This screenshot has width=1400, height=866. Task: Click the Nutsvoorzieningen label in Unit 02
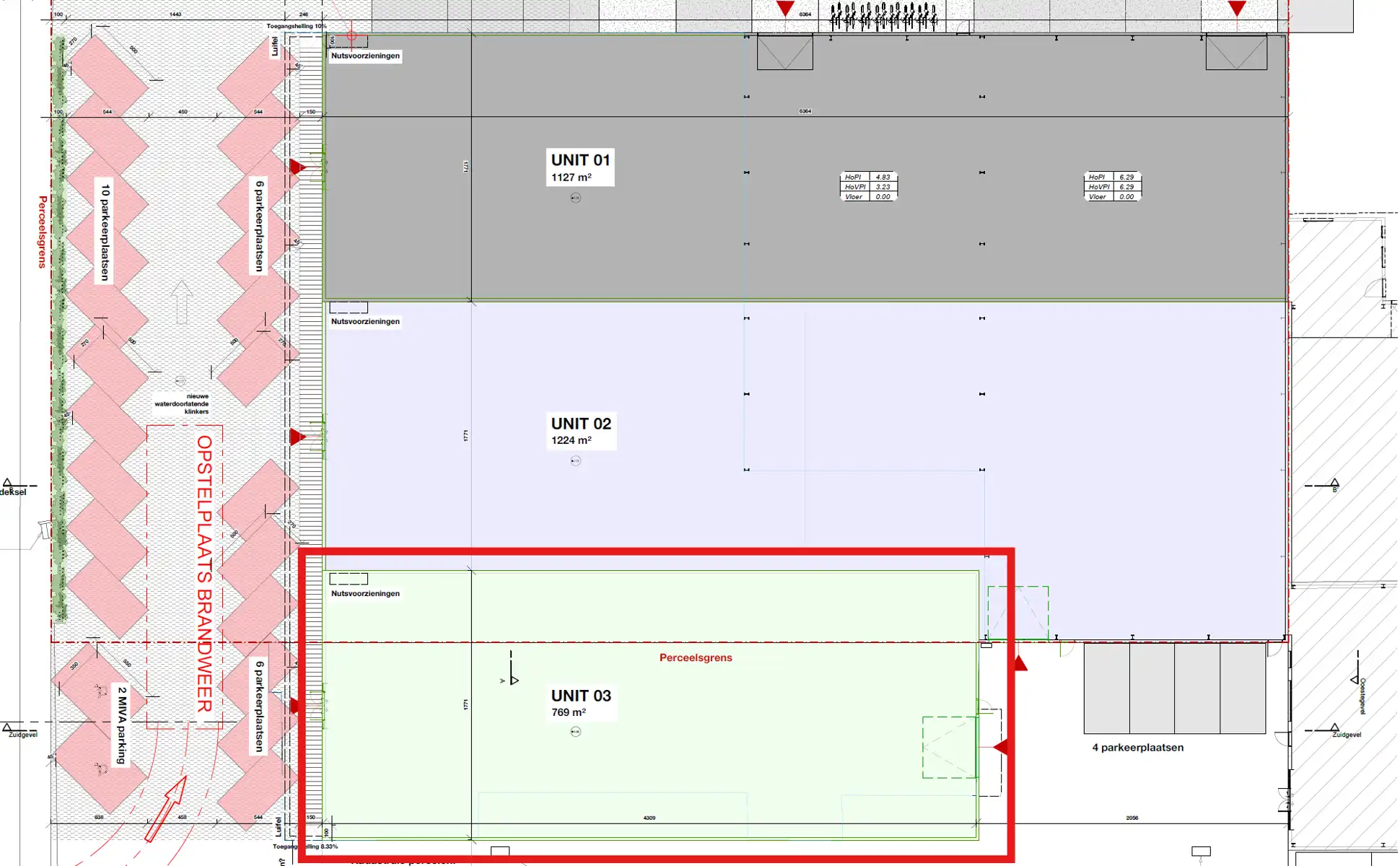click(x=365, y=321)
